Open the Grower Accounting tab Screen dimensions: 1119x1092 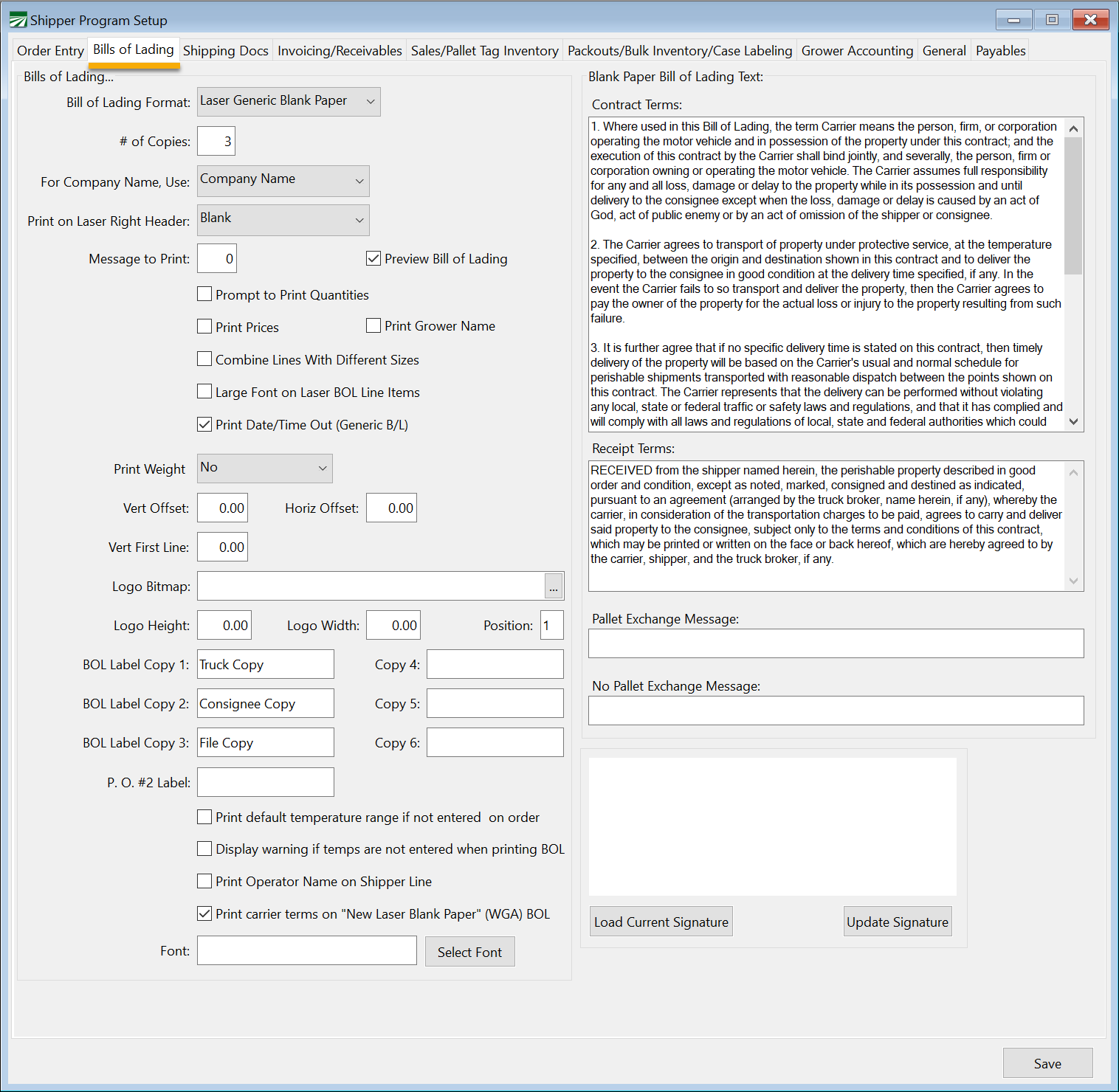(x=857, y=51)
